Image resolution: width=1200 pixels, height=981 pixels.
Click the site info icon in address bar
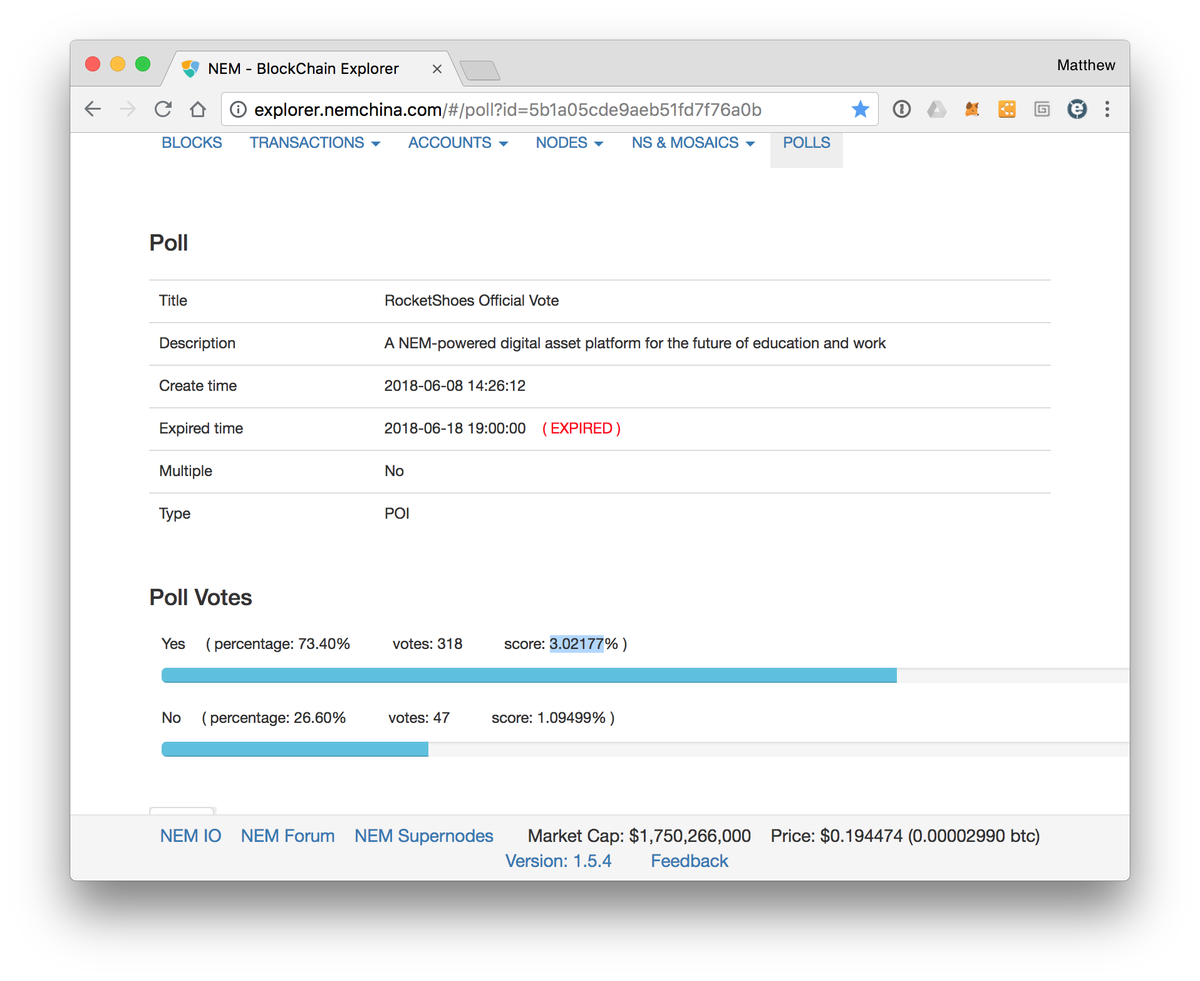click(x=238, y=110)
